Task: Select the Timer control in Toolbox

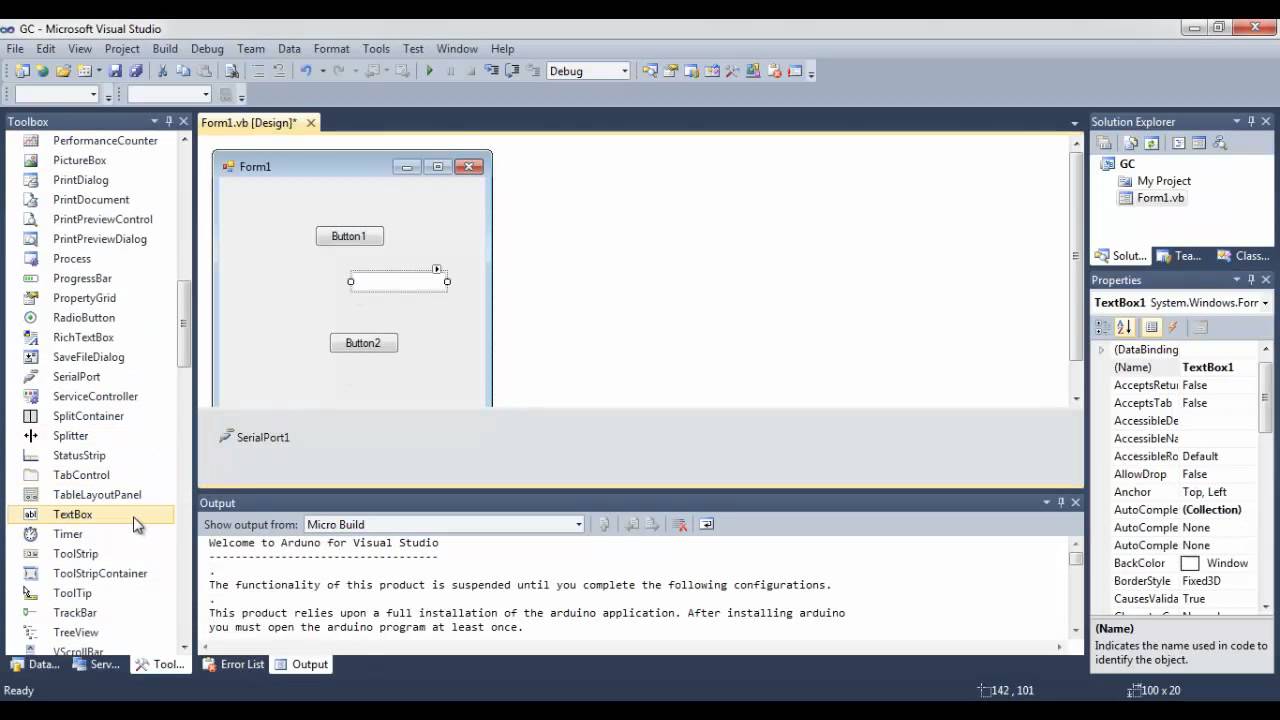Action: click(x=68, y=534)
